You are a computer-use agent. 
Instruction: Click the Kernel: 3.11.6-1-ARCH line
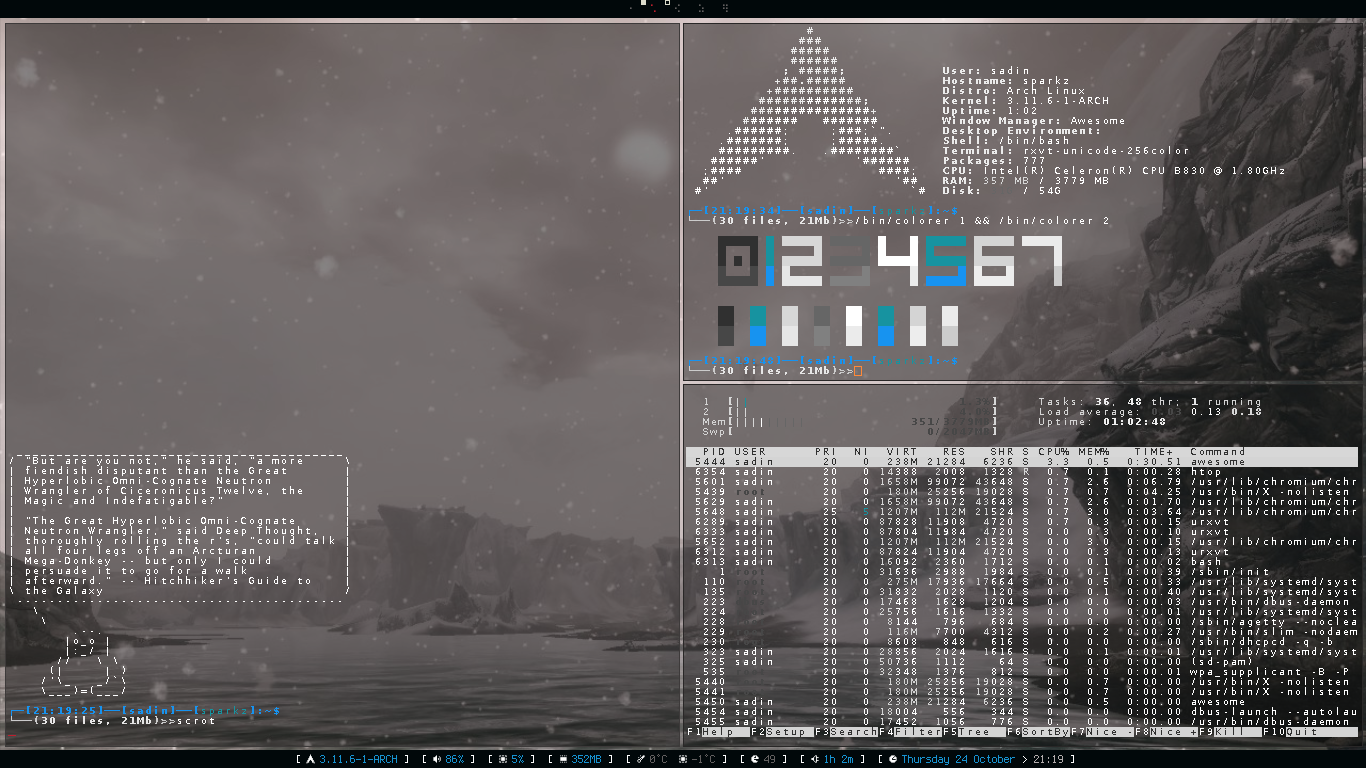(1026, 101)
